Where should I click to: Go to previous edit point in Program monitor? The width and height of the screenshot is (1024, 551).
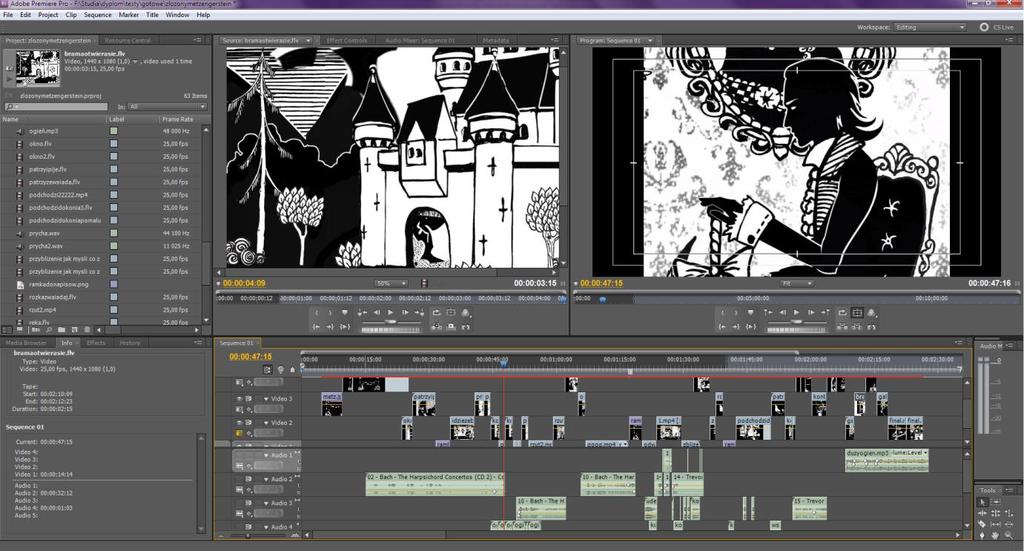pos(767,313)
